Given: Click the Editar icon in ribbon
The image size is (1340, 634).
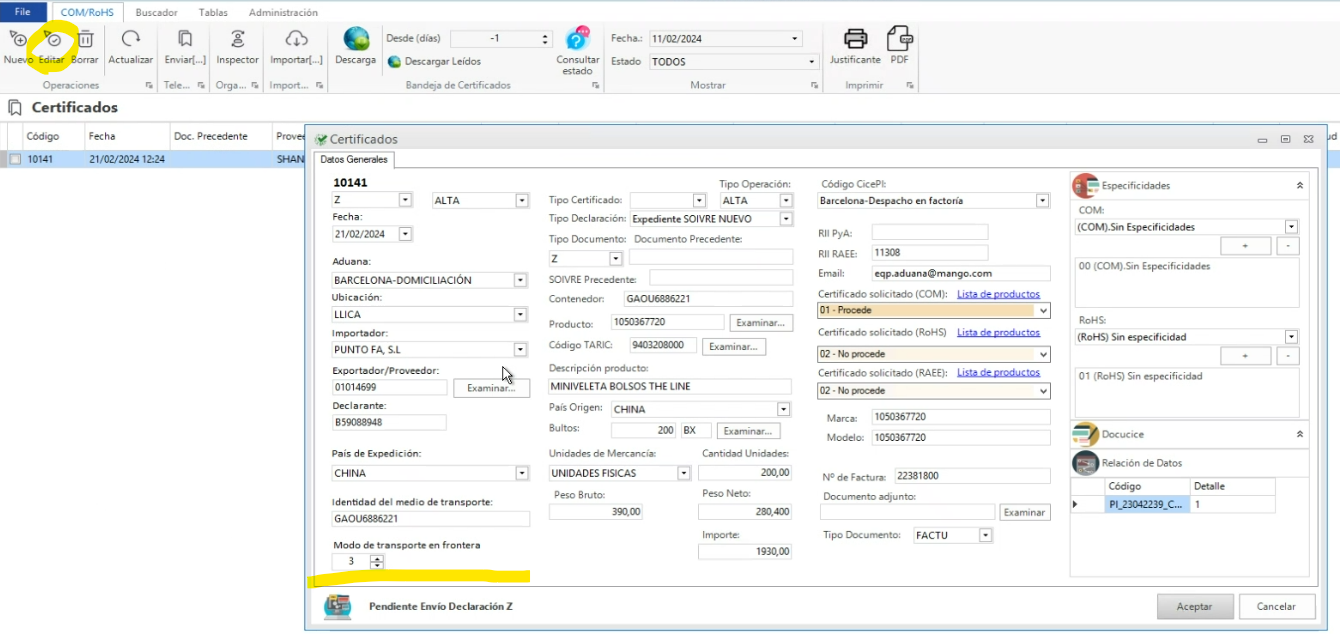Looking at the screenshot, I should pos(52,40).
